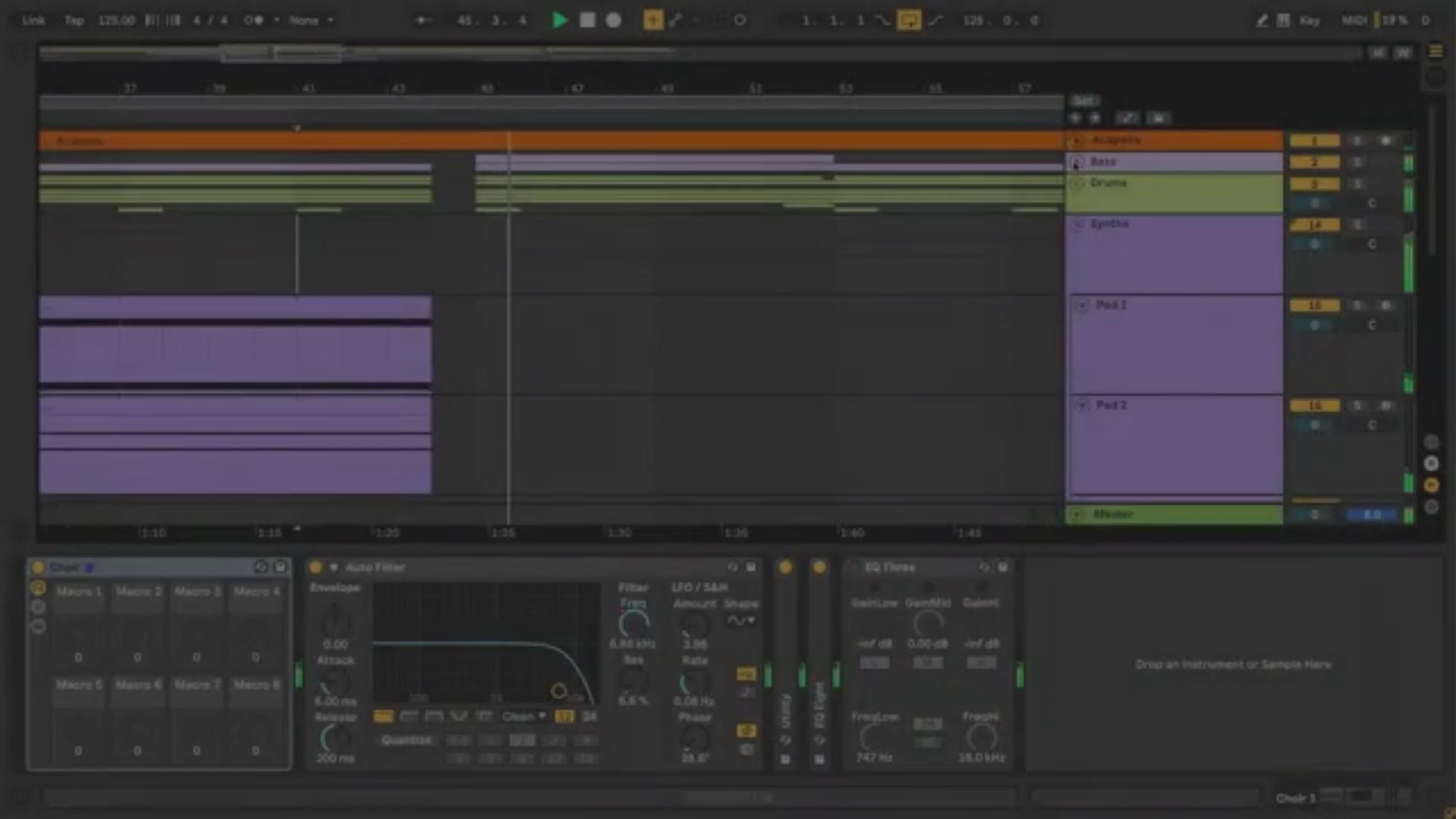Screen dimensions: 1456x819
Task: Solo the Drums track
Action: tap(1357, 184)
